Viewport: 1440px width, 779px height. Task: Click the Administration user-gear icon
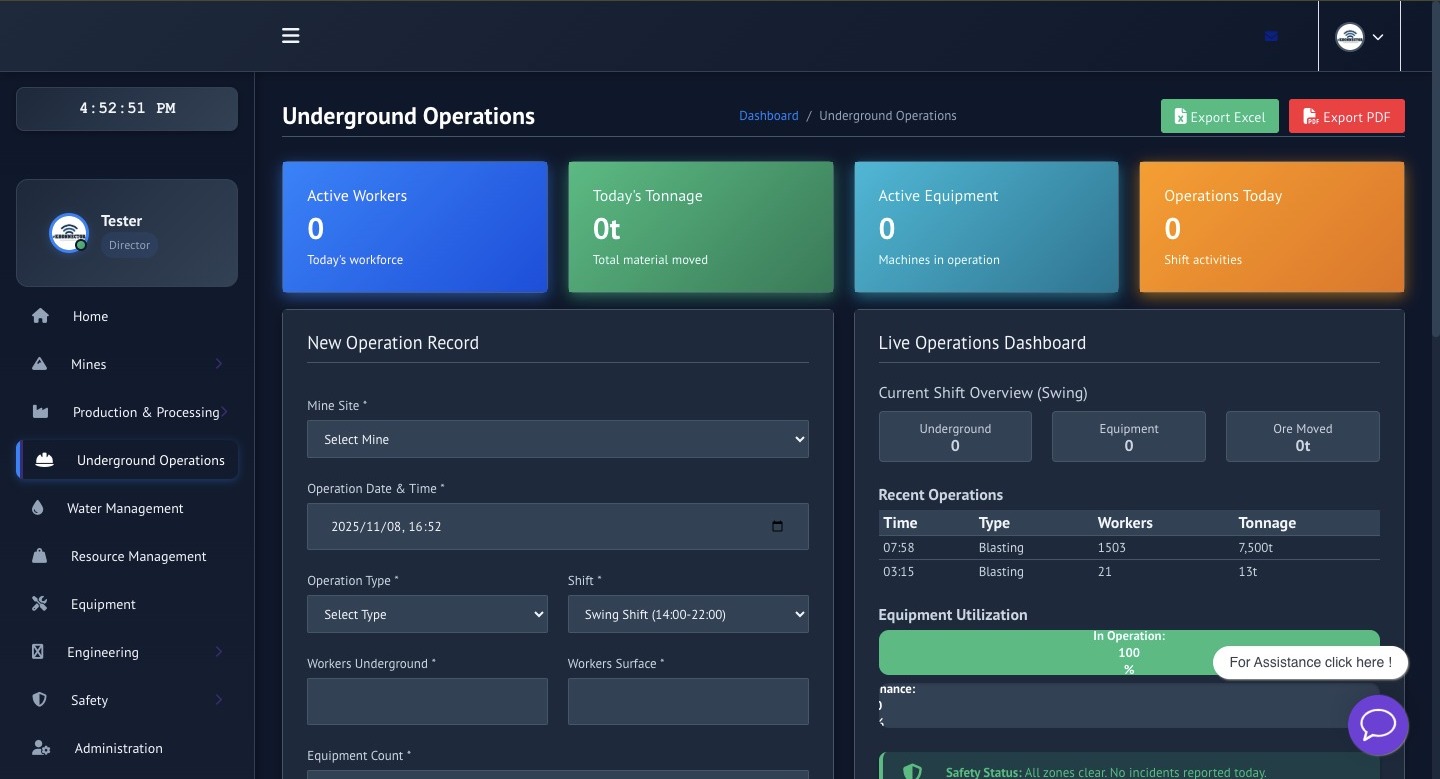(x=41, y=748)
